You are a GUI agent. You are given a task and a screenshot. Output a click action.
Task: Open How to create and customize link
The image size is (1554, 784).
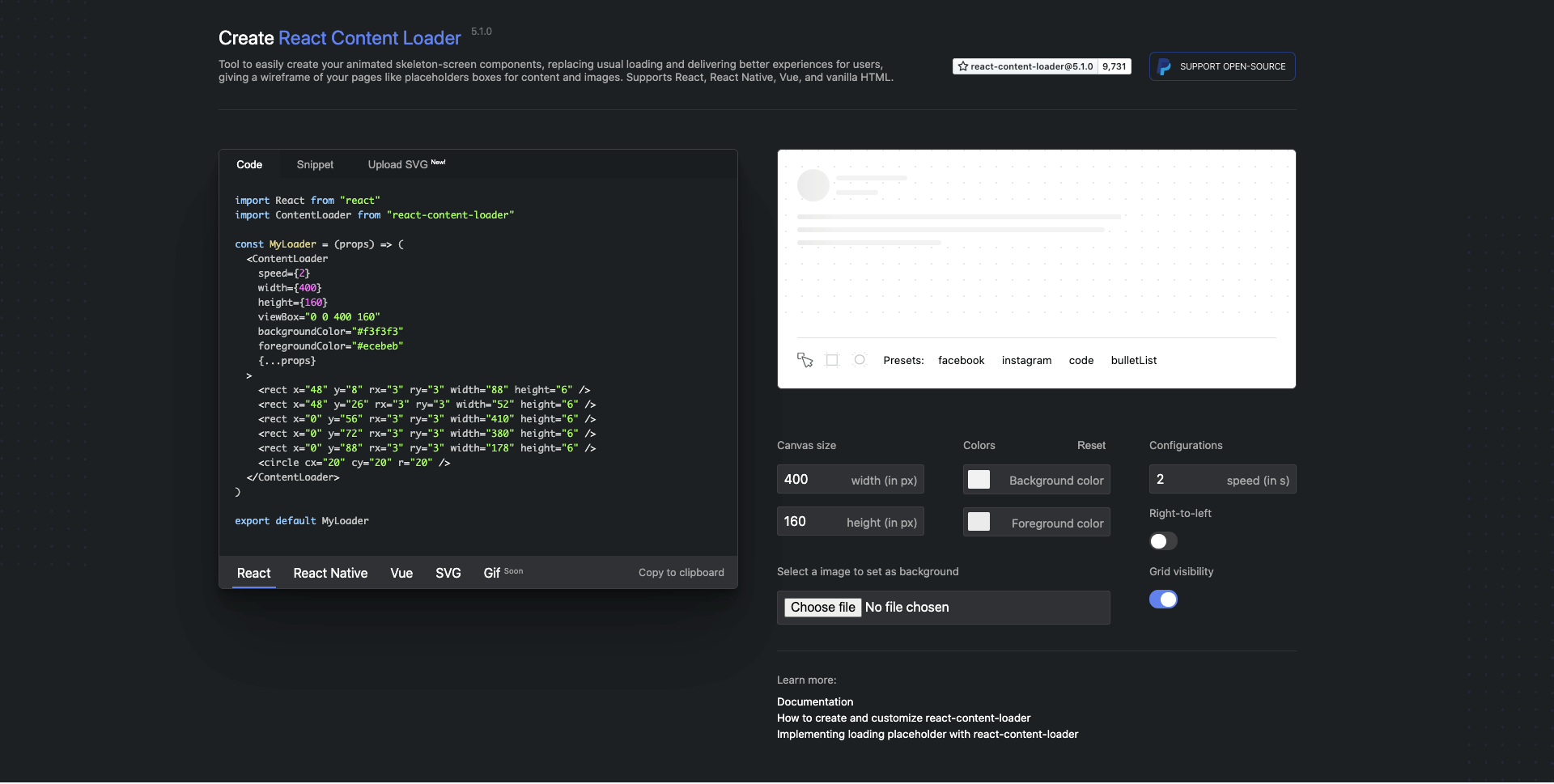904,718
